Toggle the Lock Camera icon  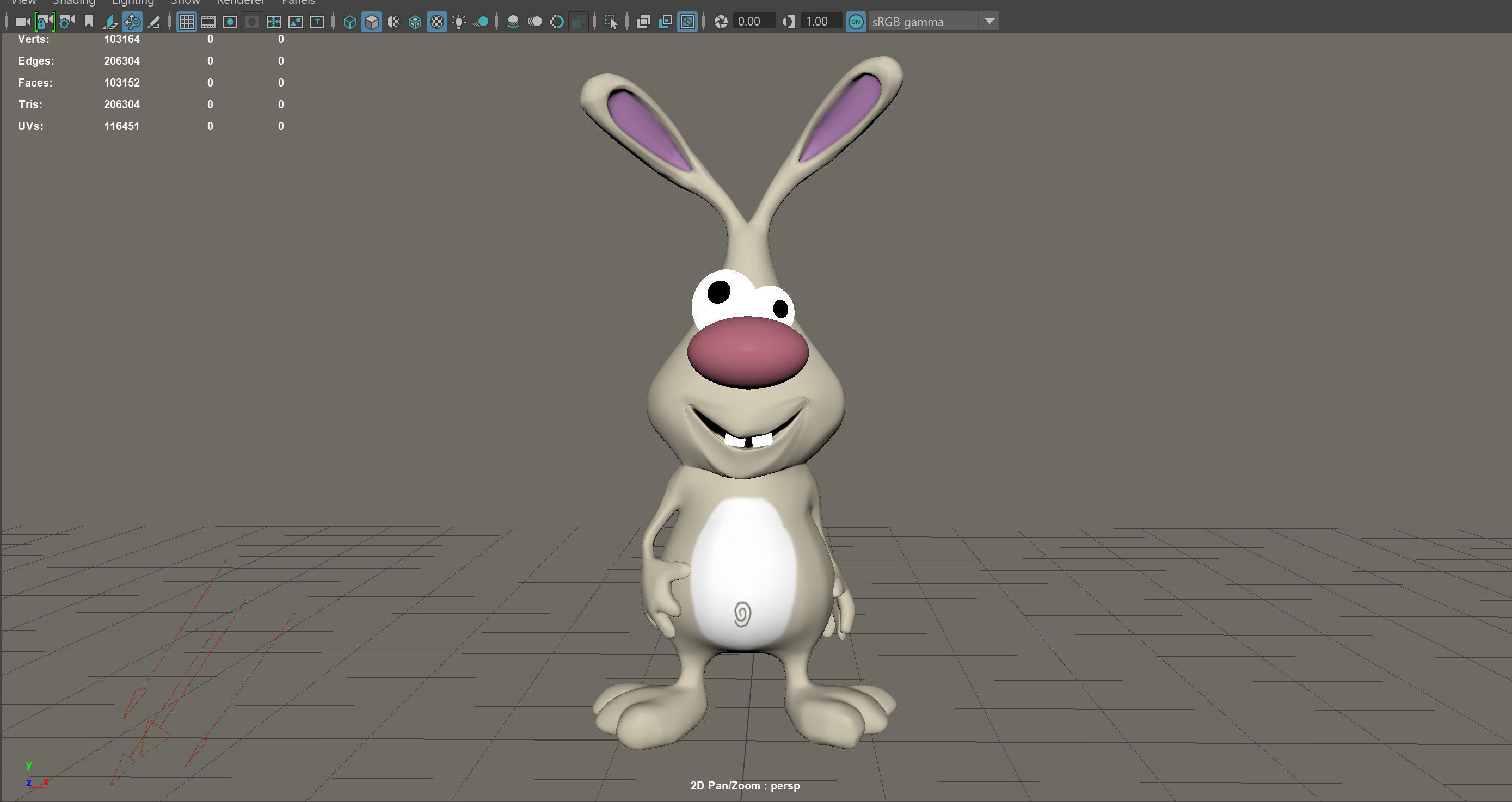point(45,22)
